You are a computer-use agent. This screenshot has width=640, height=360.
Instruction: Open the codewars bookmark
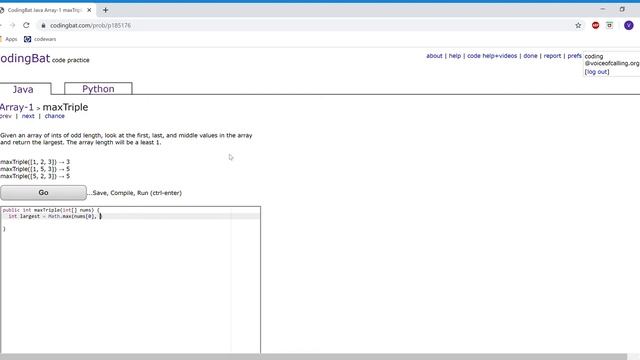coord(40,39)
